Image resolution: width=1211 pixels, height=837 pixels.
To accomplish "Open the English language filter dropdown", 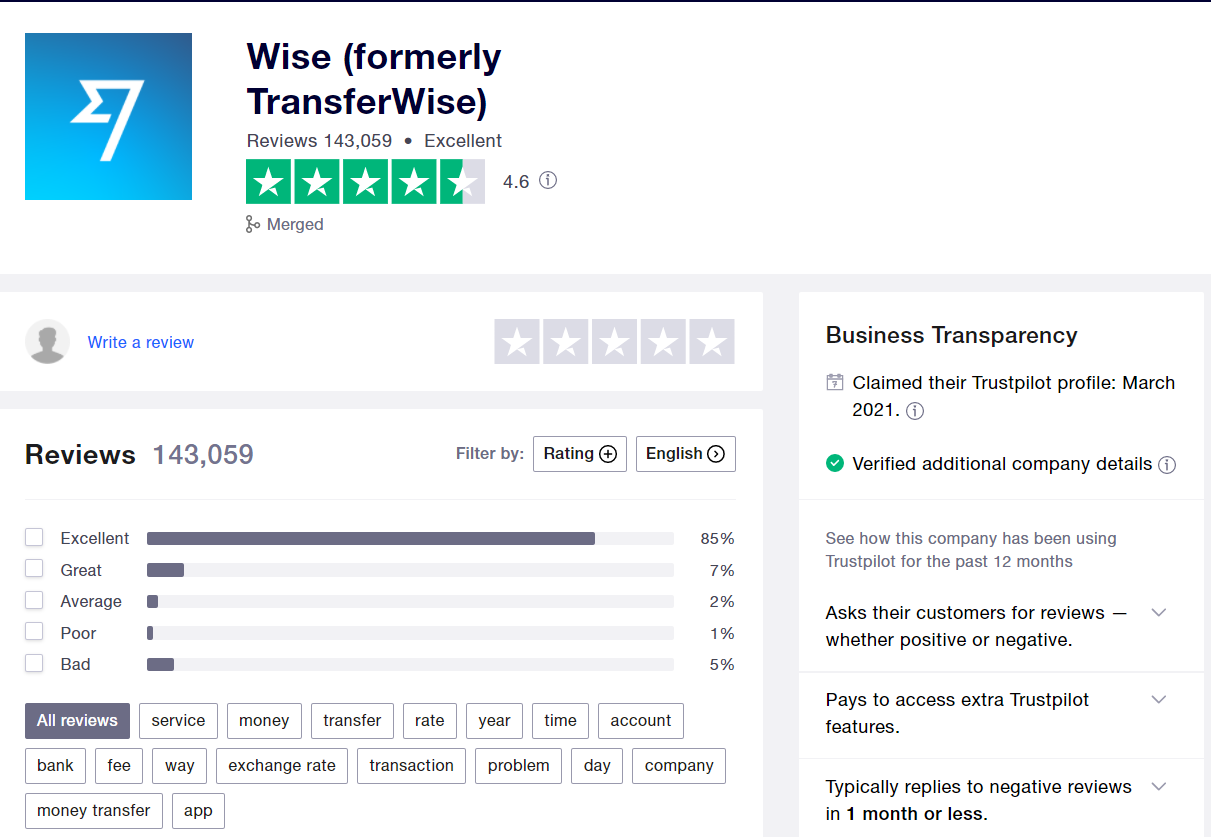I will coord(685,454).
